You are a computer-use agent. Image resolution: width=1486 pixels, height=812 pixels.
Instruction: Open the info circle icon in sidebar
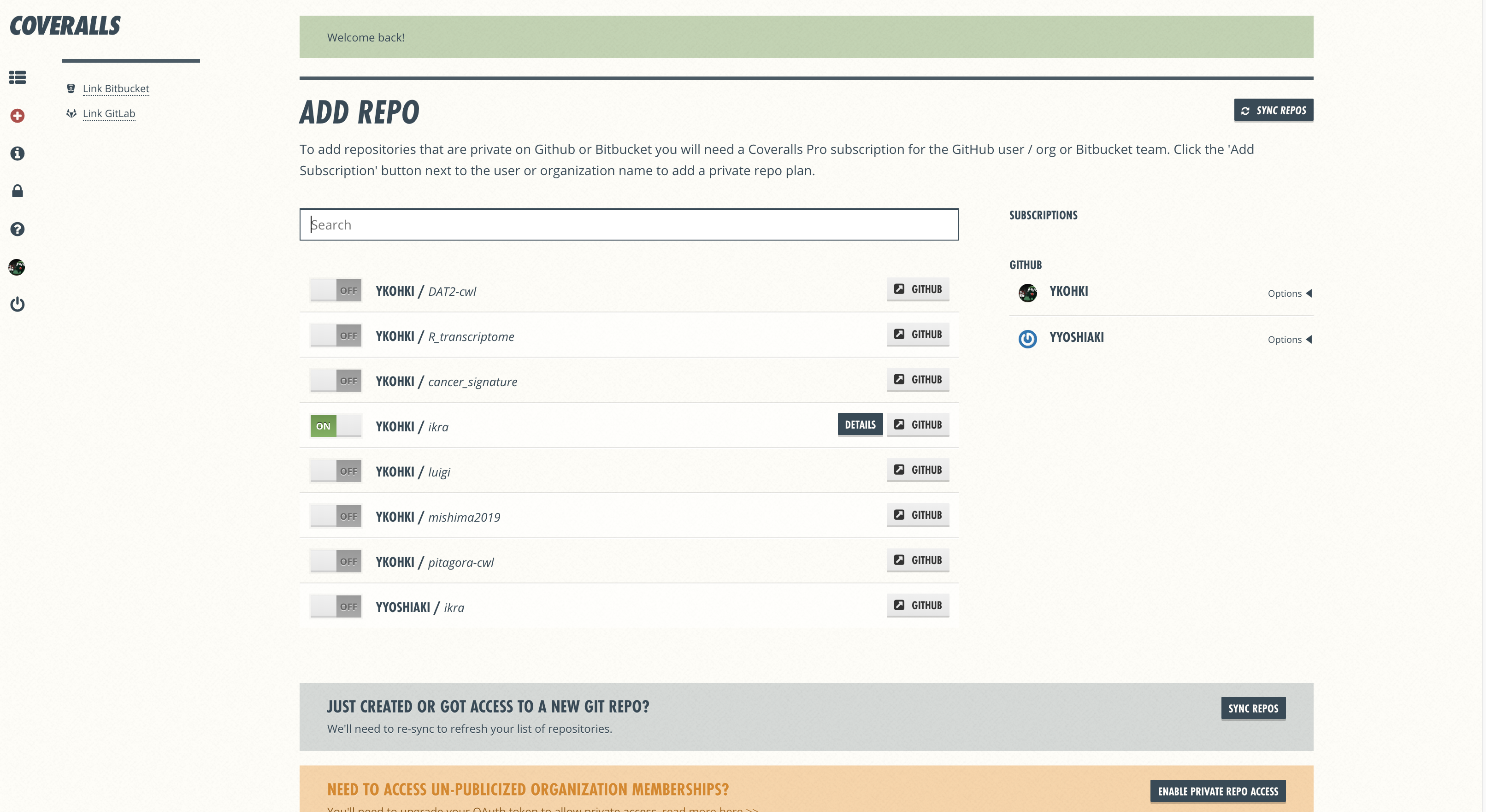18,153
